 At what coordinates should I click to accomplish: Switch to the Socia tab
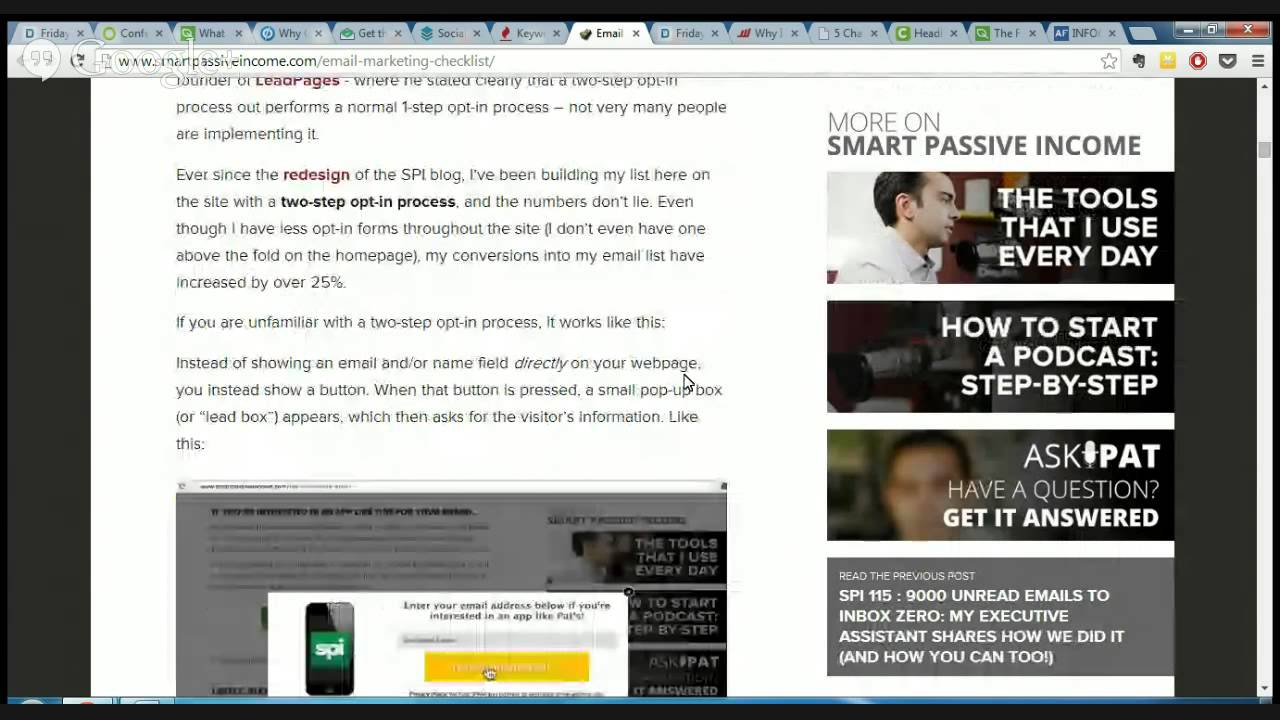[449, 33]
